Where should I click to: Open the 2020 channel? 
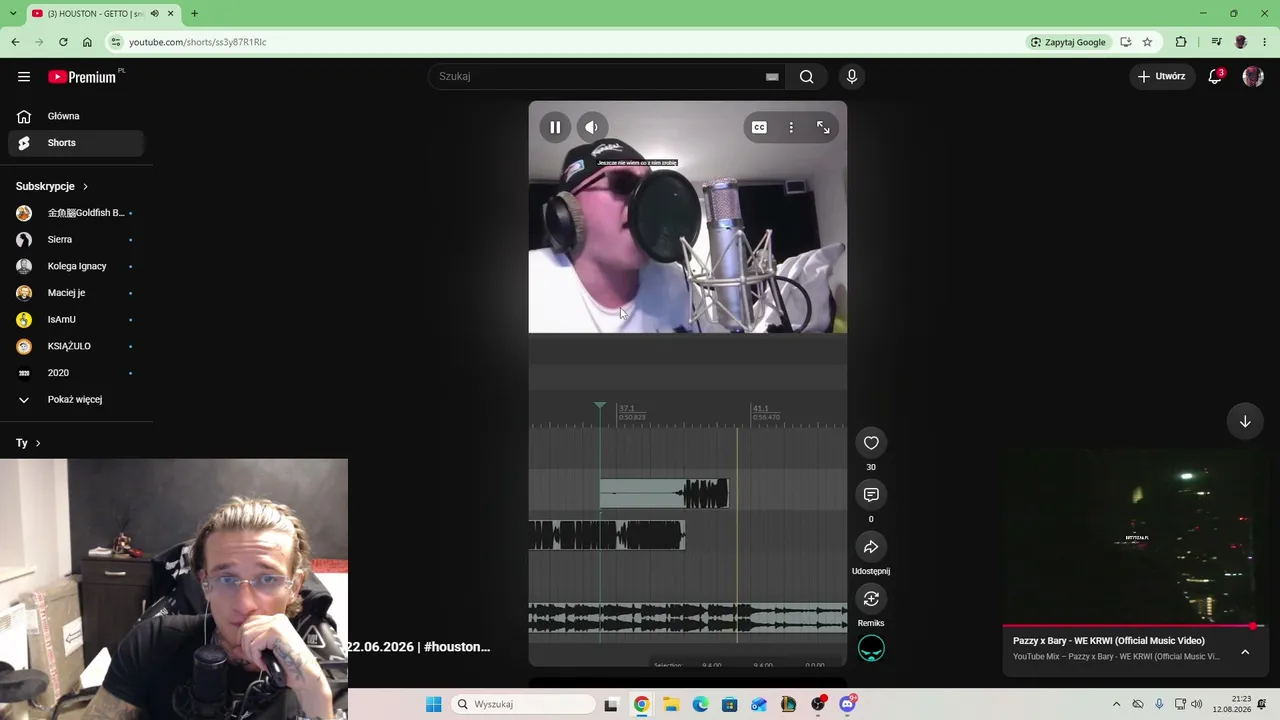pos(76,373)
